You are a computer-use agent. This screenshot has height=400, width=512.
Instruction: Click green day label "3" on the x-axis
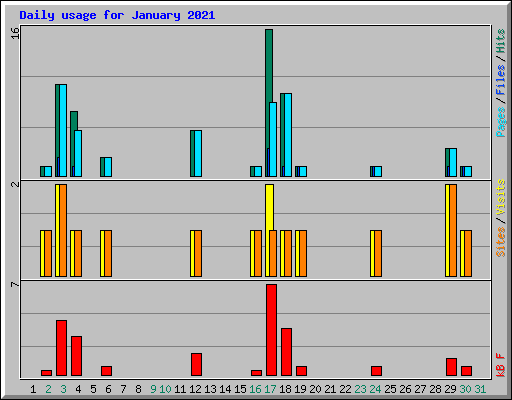tap(63, 389)
